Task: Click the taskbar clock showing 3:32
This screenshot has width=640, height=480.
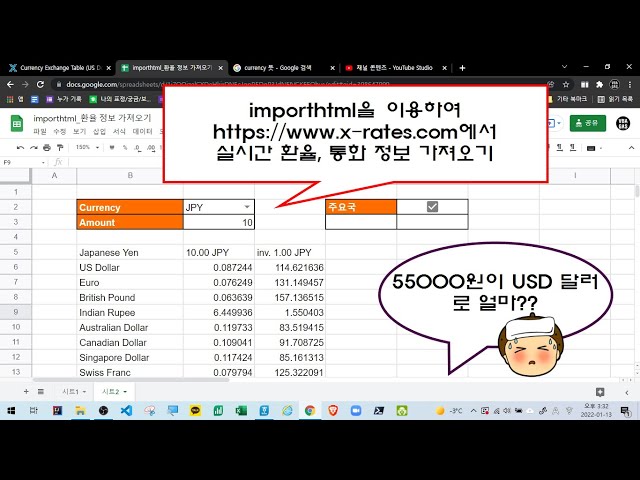Action: 596,410
